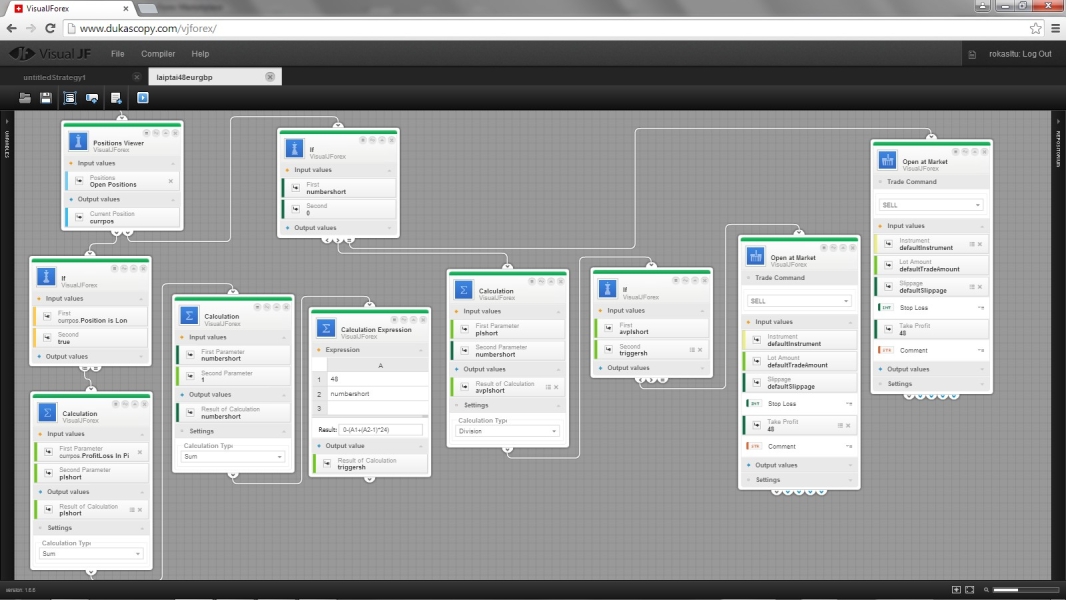Go back with browser back arrow

pyautogui.click(x=12, y=29)
